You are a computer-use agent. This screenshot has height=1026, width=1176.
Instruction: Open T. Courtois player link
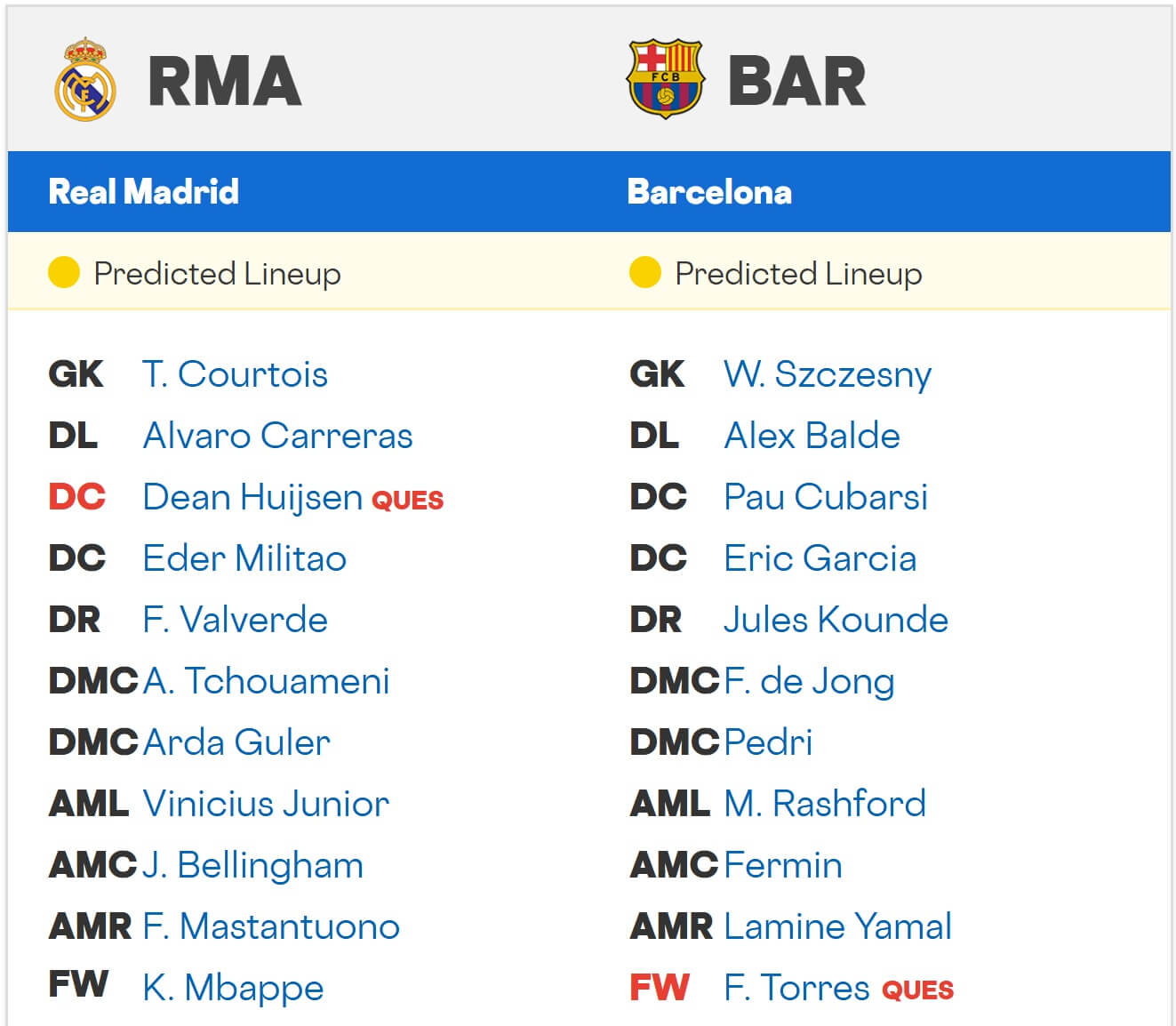pos(235,374)
